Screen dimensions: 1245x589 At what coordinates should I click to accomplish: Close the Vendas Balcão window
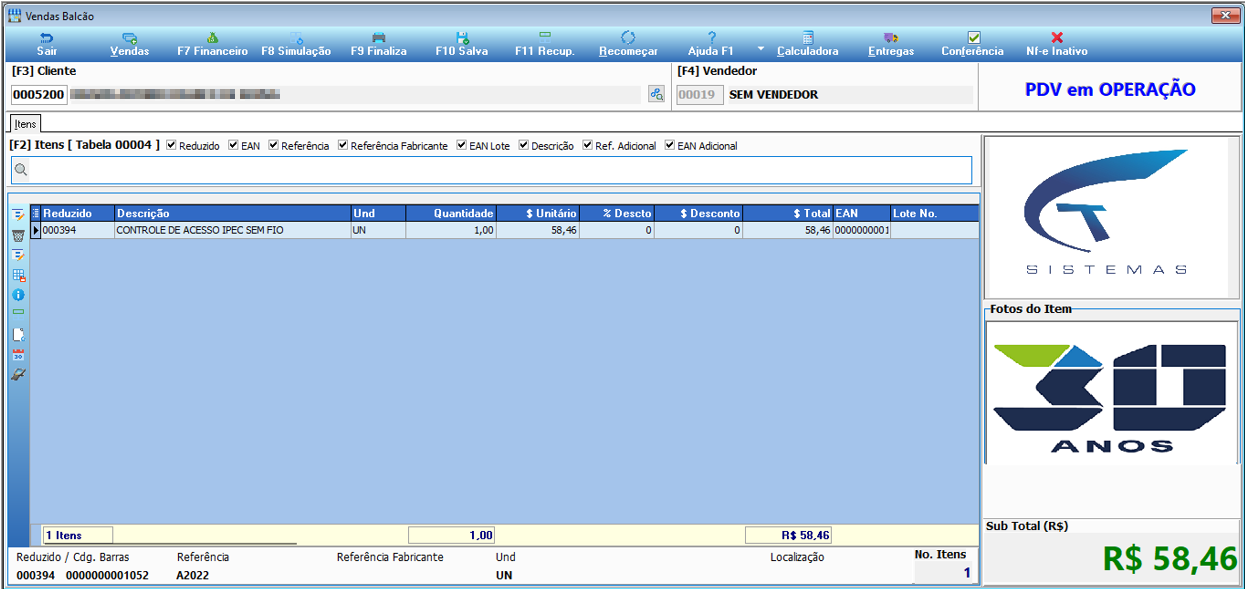[1225, 15]
